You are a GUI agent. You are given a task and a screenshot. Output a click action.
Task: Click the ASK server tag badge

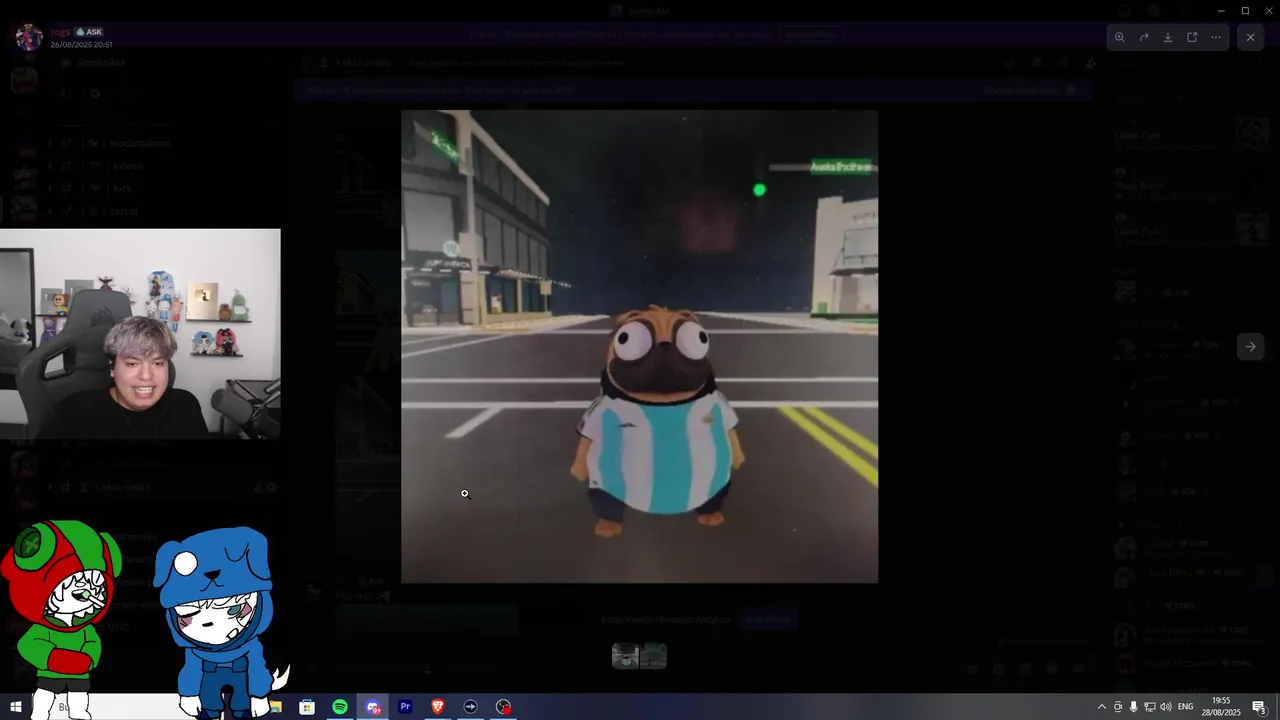tap(90, 32)
